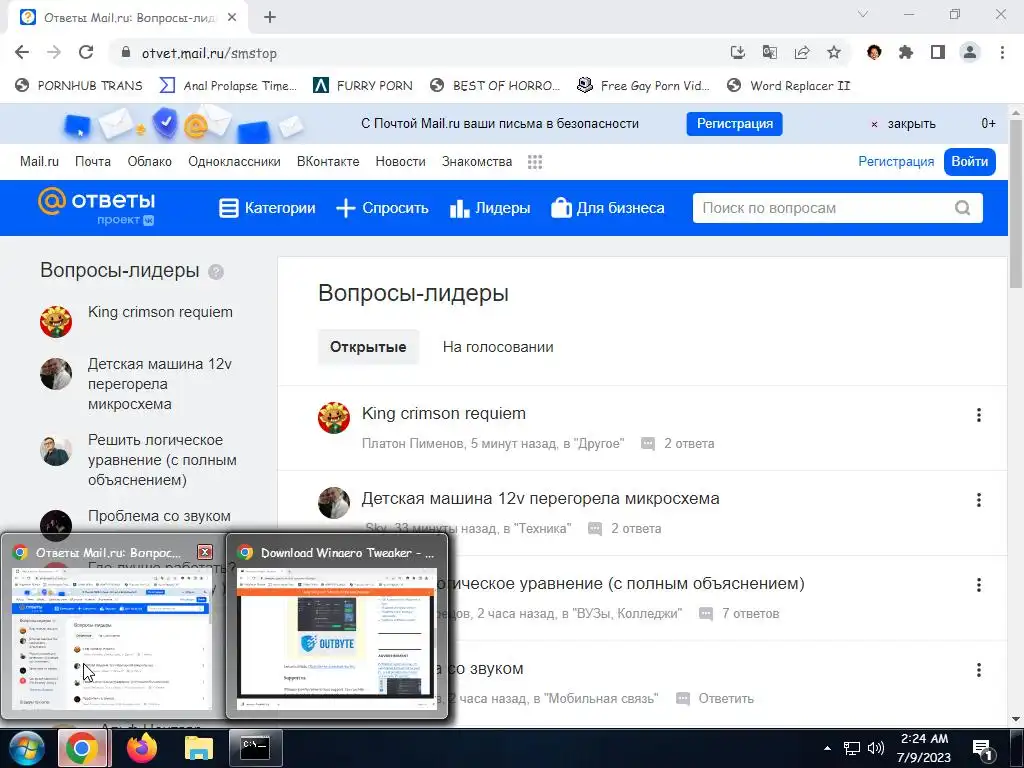Image resolution: width=1024 pixels, height=768 pixels.
Task: Switch to the На голосовании tab
Action: [x=498, y=347]
